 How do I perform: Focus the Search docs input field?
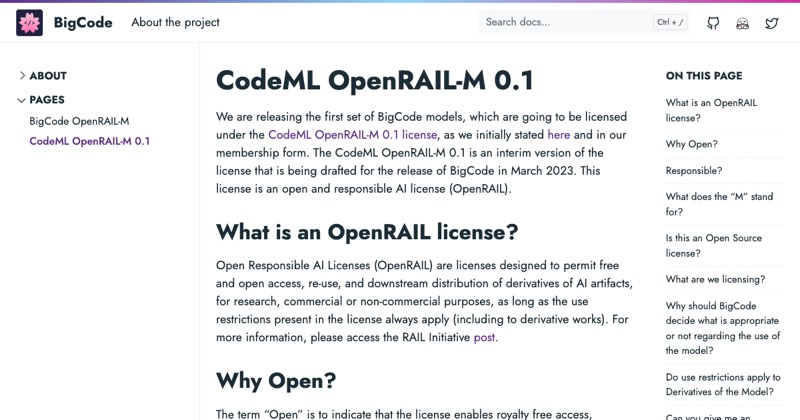click(584, 22)
